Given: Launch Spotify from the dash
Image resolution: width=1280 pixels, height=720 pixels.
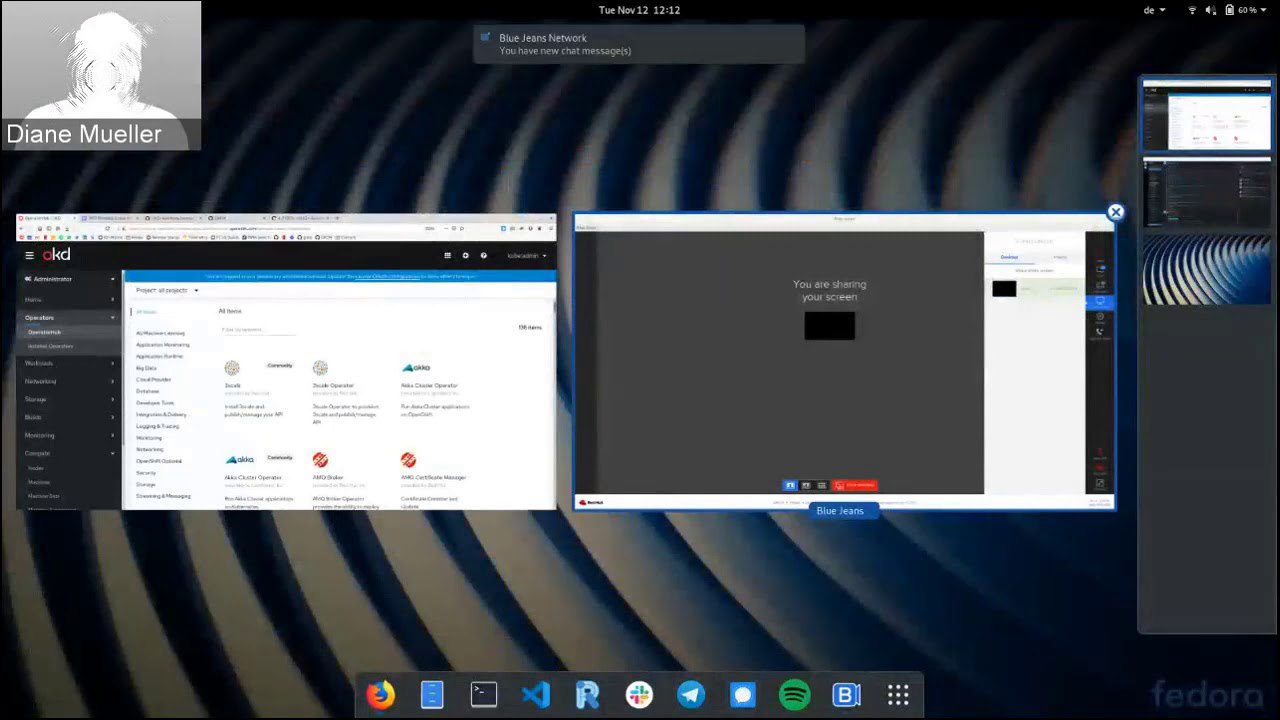Looking at the screenshot, I should [795, 694].
